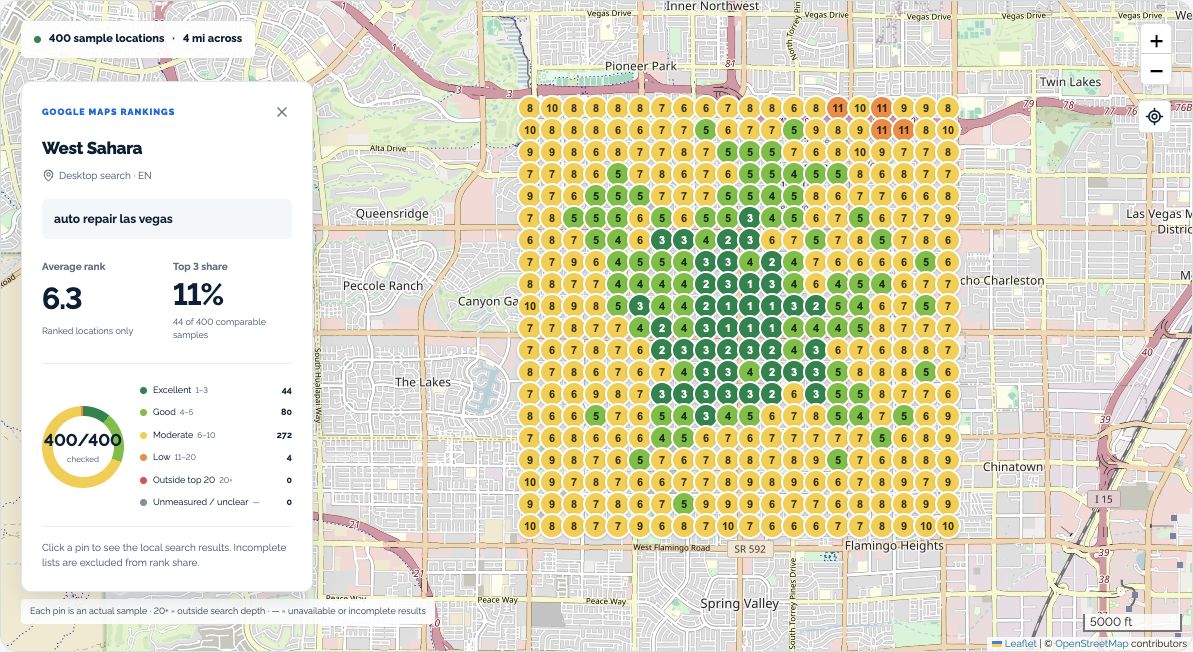
Task: Zoom out the map with minus button
Action: [1156, 71]
